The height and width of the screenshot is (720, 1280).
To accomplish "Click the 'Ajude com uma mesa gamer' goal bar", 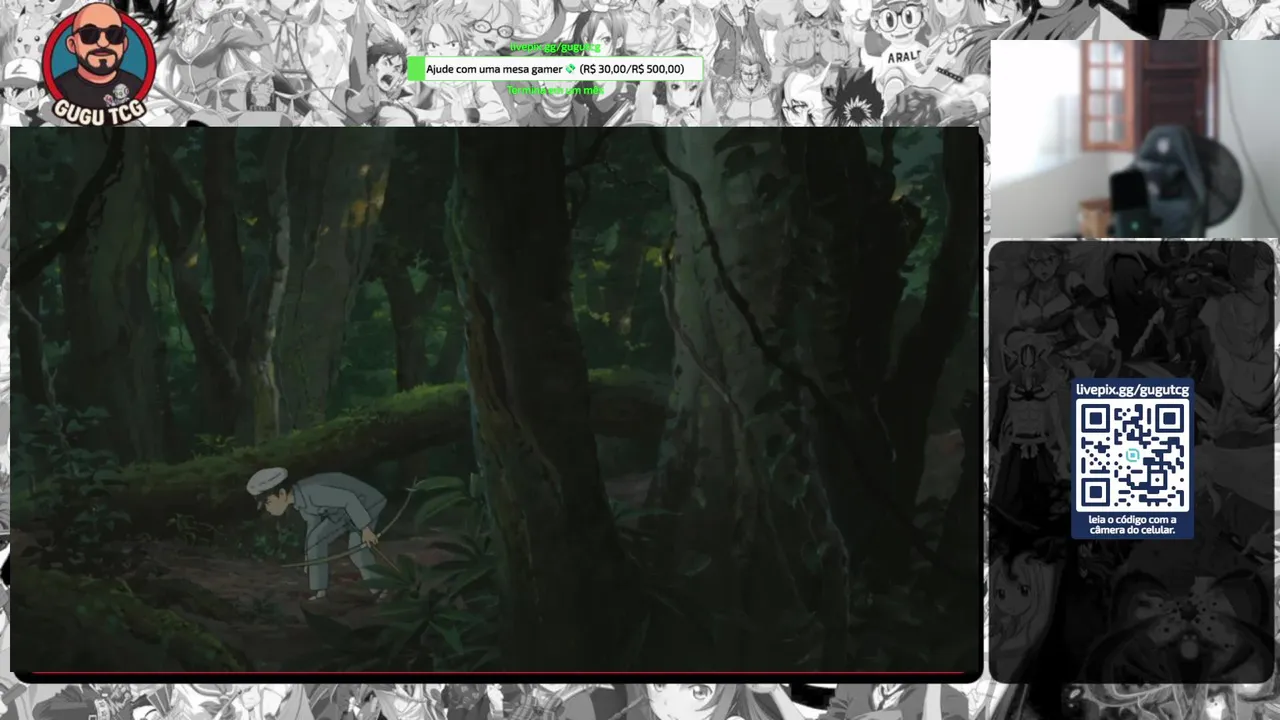I will coord(555,69).
